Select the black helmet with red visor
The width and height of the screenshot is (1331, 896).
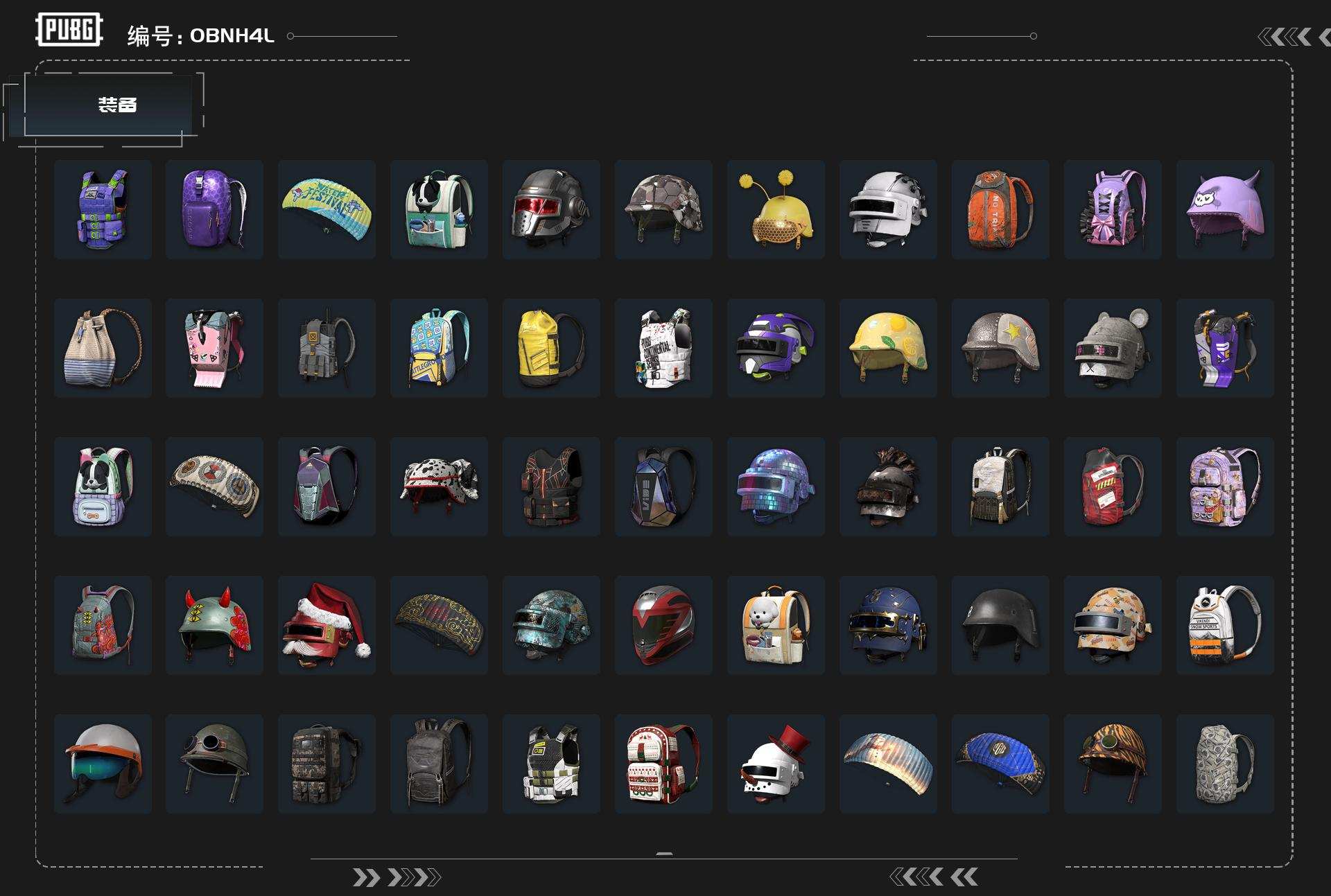pos(551,209)
